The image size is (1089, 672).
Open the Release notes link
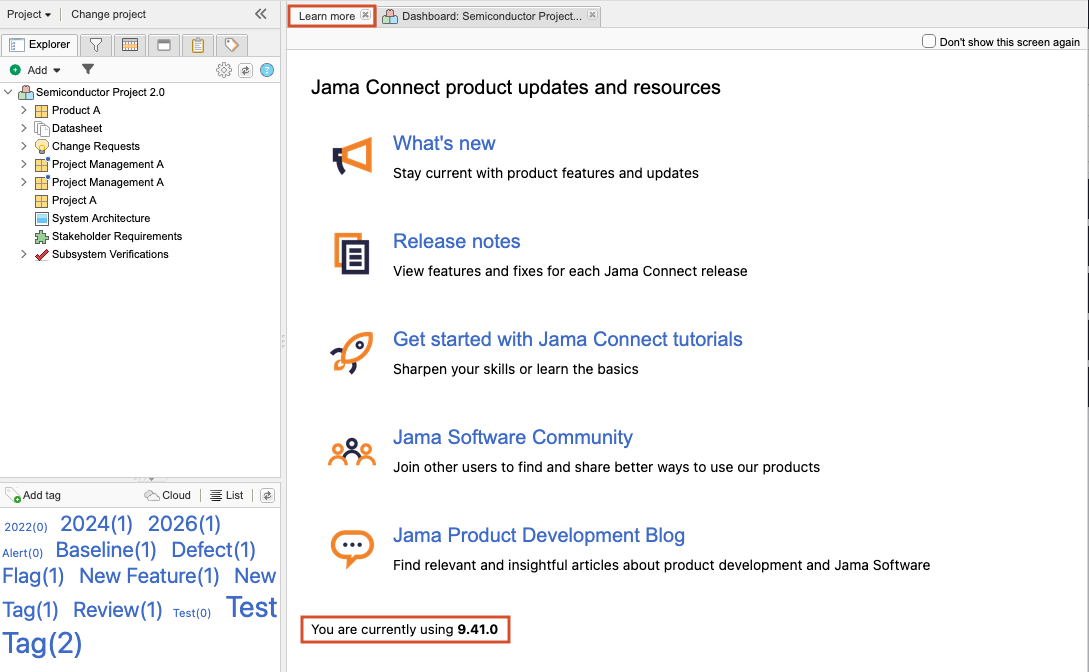[x=456, y=241]
